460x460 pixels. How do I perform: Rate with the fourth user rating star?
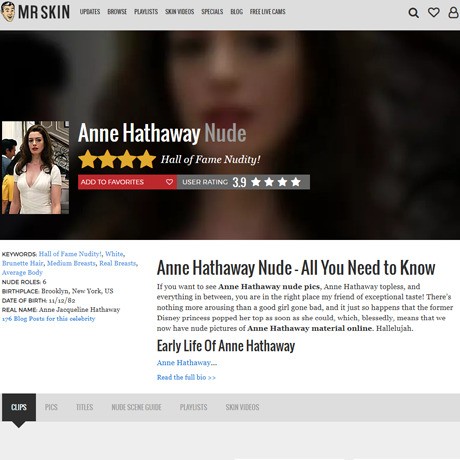point(295,182)
